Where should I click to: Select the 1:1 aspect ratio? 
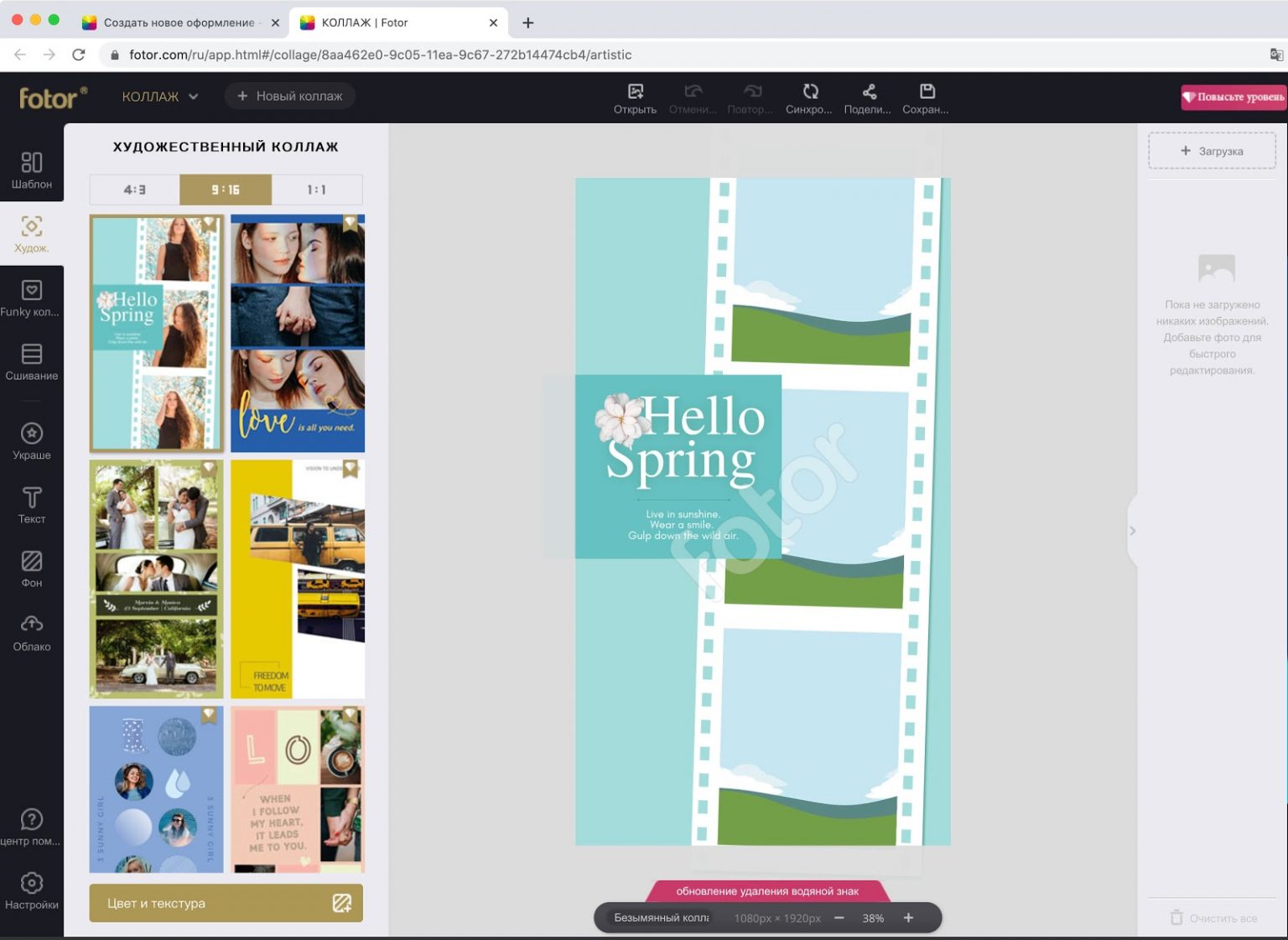(316, 190)
